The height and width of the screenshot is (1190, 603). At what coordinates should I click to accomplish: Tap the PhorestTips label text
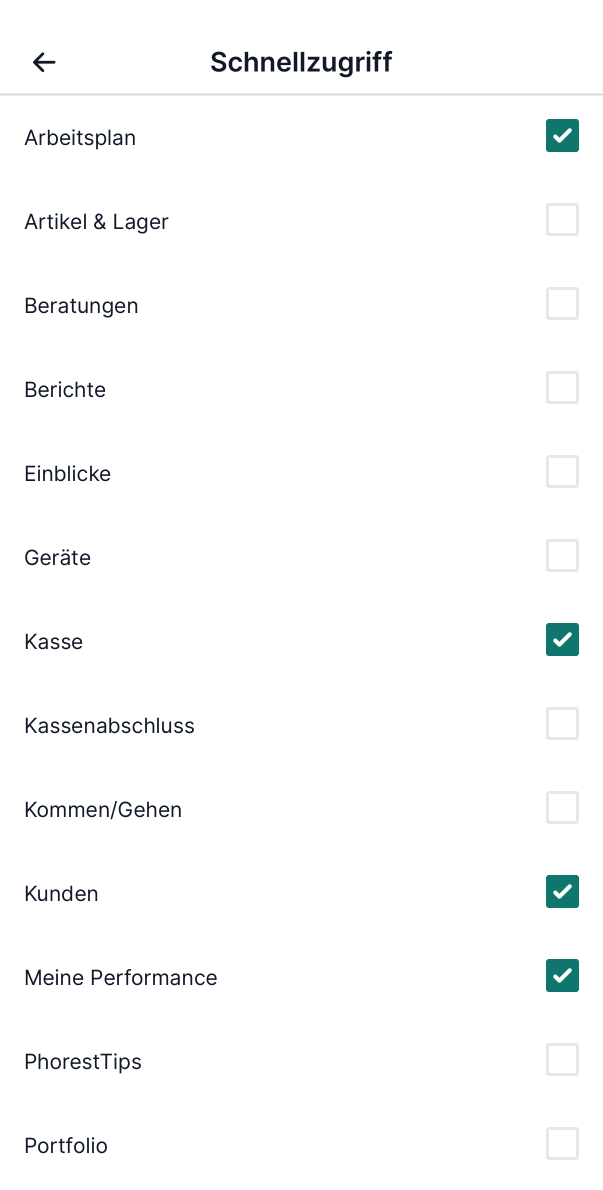click(83, 1062)
